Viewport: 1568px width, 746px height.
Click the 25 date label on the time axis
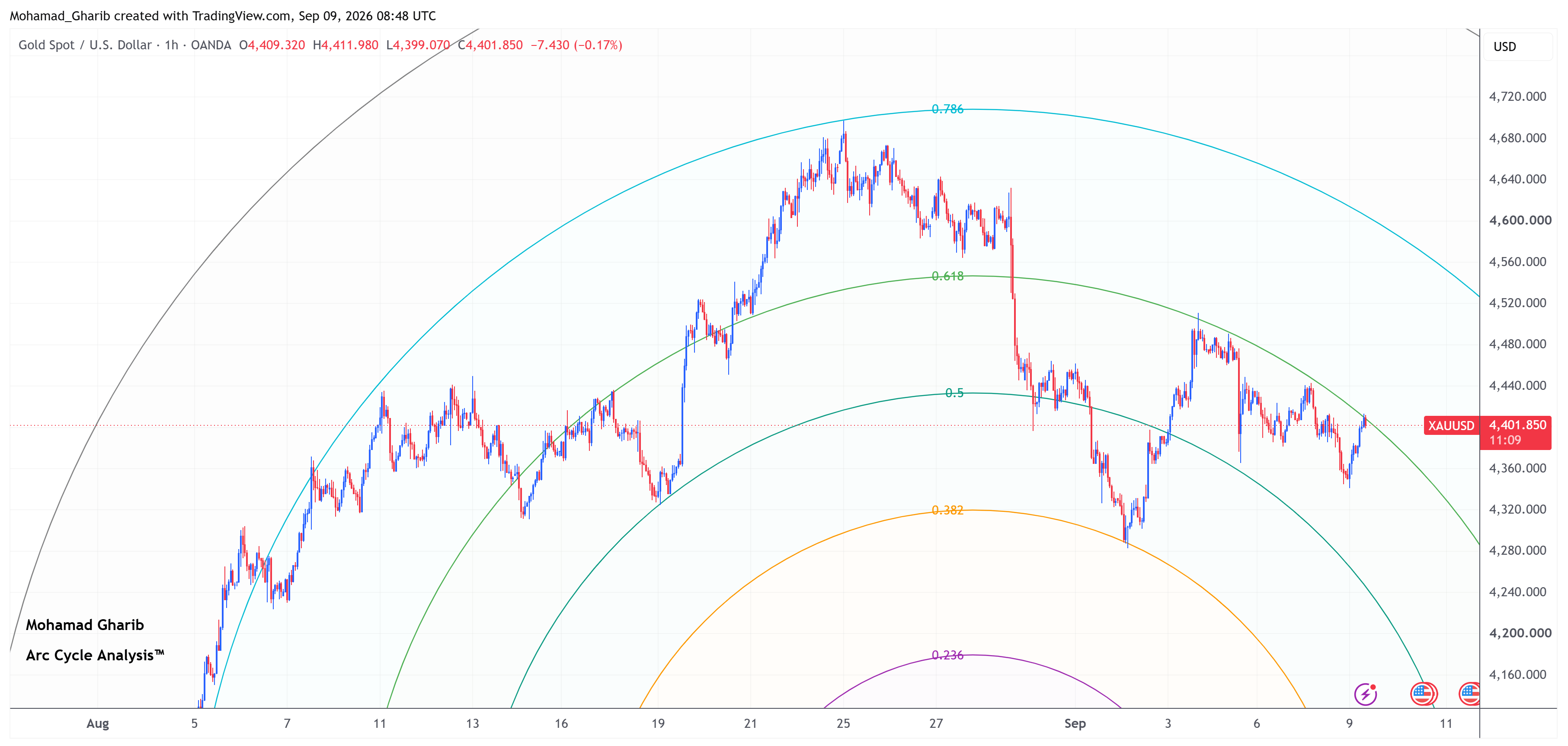click(843, 724)
